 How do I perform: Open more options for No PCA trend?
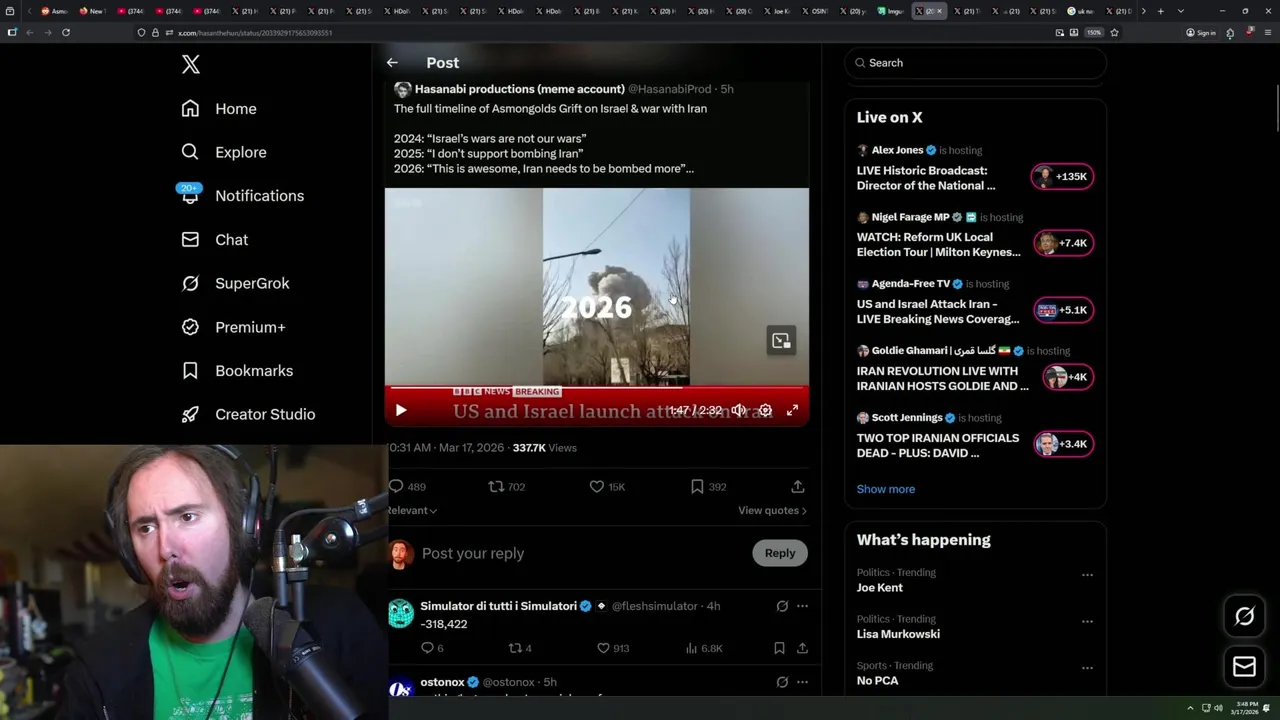coord(1087,668)
